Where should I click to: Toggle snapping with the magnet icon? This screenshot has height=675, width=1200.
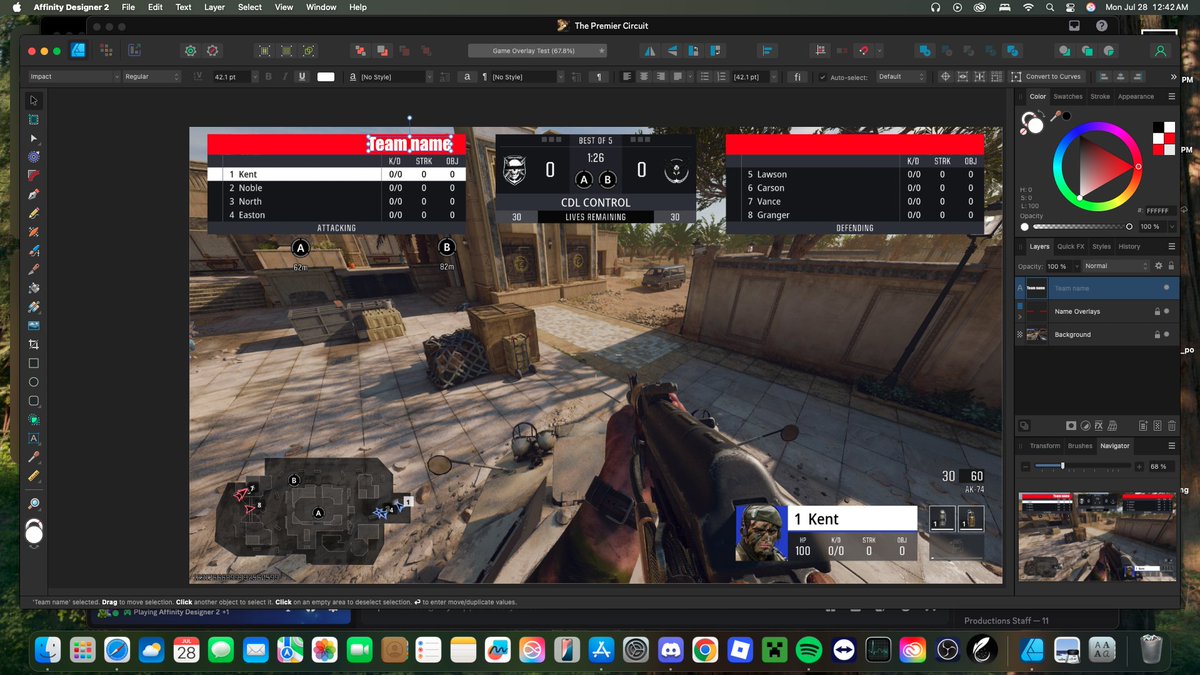tap(865, 50)
